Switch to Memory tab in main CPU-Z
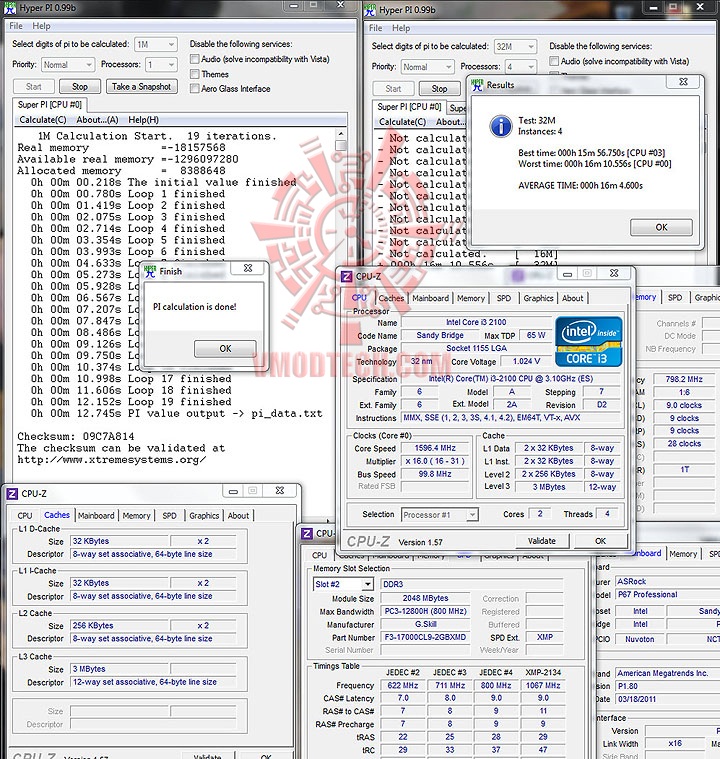Screen dimensions: 720x759 click(471, 298)
